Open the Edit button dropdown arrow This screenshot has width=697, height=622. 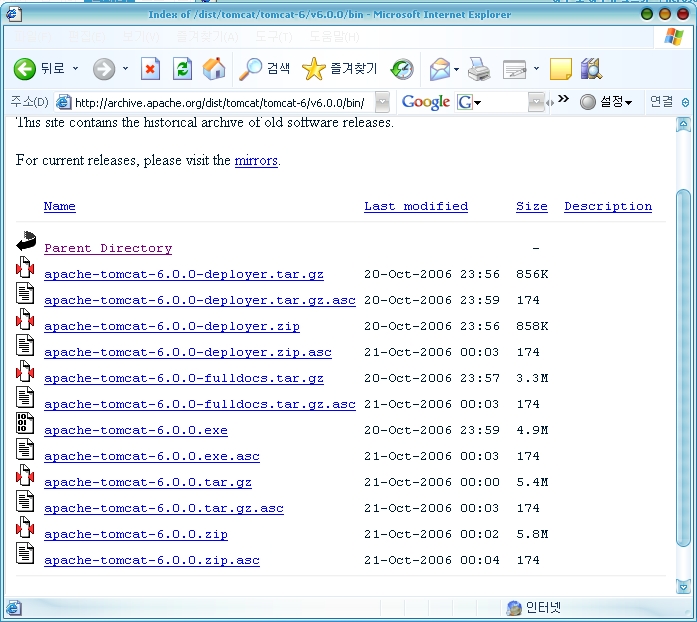(x=536, y=69)
